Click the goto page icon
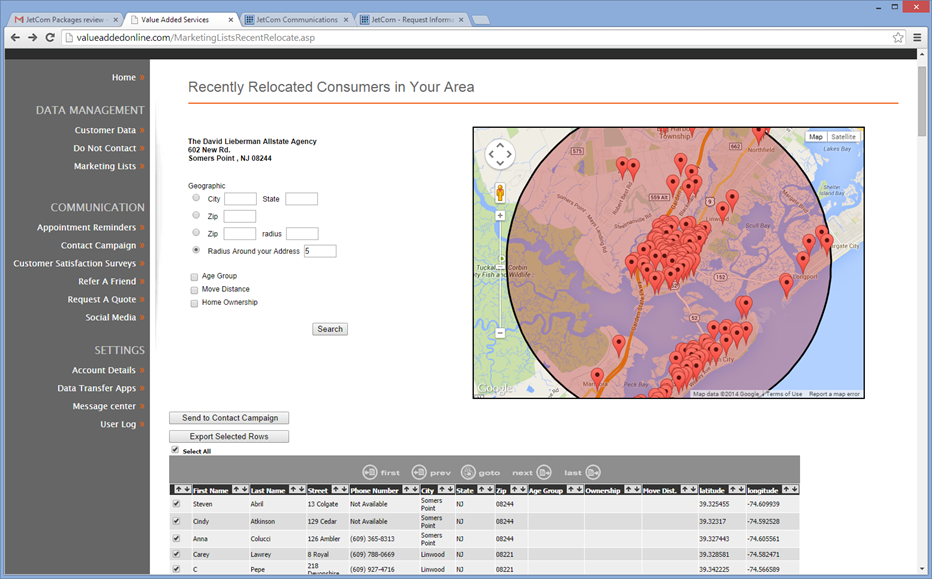This screenshot has width=932, height=579. tap(469, 472)
